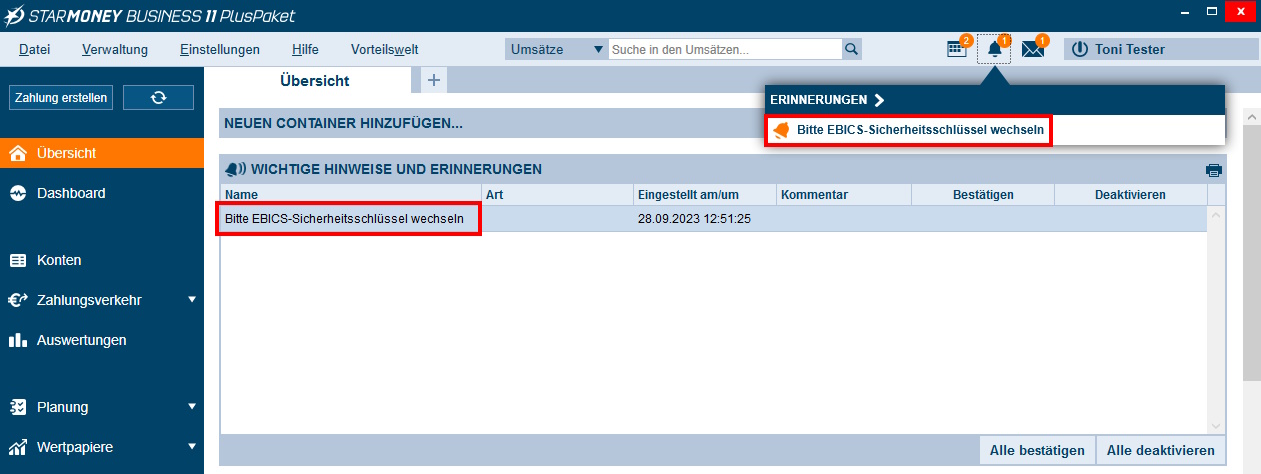Image resolution: width=1261 pixels, height=474 pixels.
Task: Expand the Zahlungsverkehr sidebar section
Action: pos(192,299)
